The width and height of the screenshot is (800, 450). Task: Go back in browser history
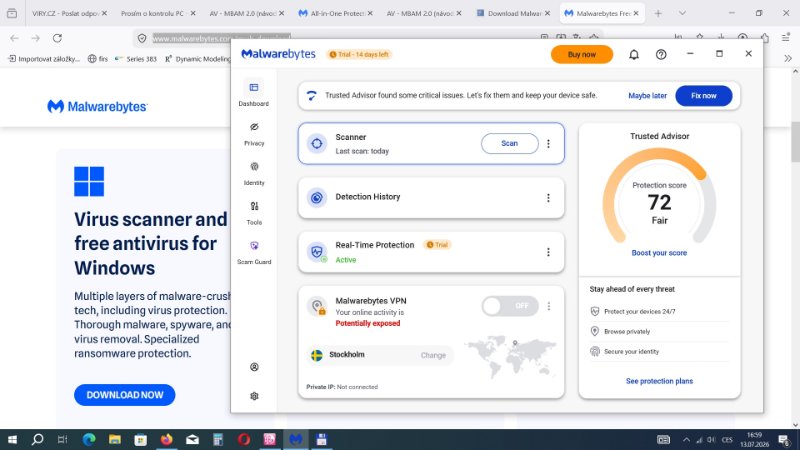point(14,38)
